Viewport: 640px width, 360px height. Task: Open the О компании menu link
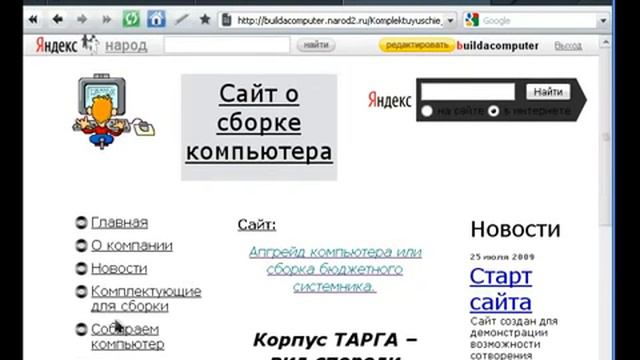[132, 246]
